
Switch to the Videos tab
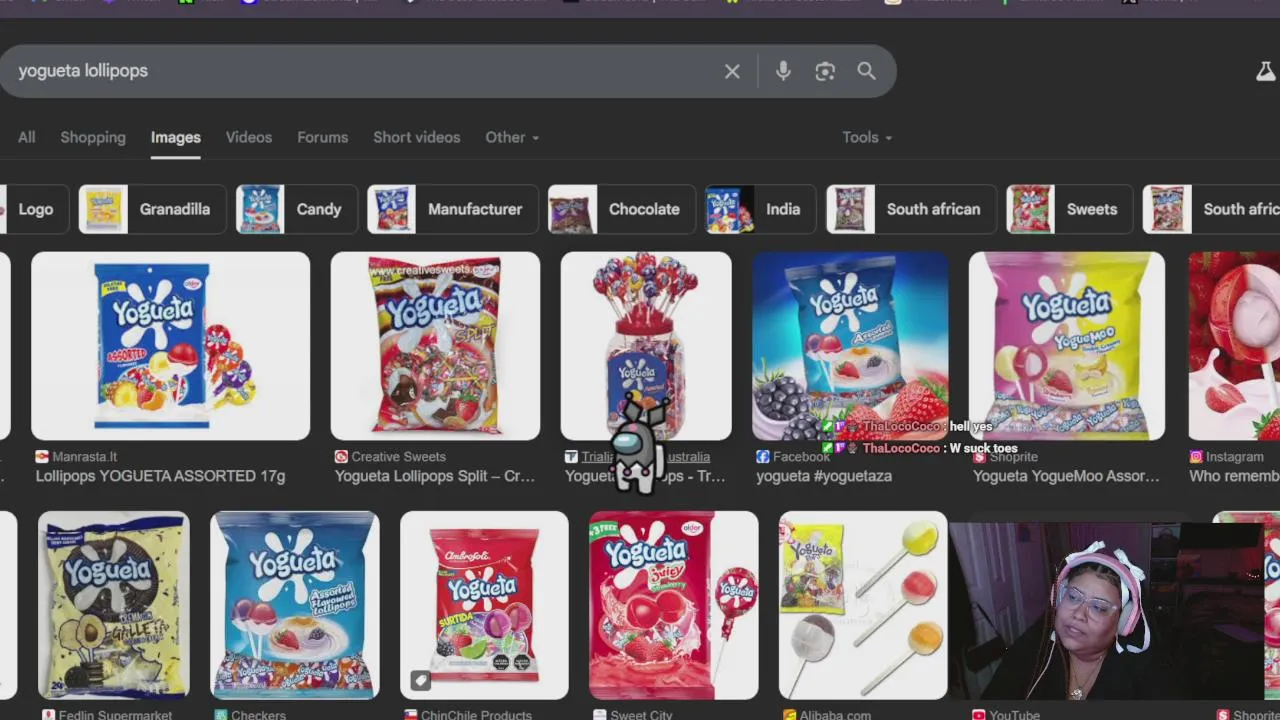249,137
